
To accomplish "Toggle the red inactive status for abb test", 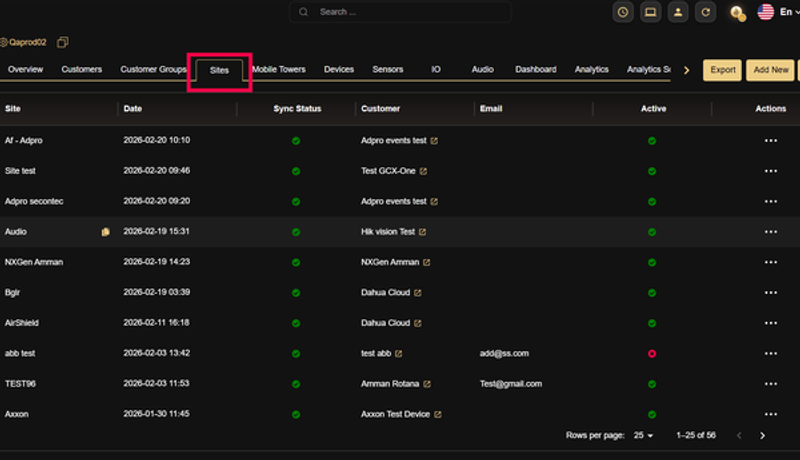I will tap(652, 354).
